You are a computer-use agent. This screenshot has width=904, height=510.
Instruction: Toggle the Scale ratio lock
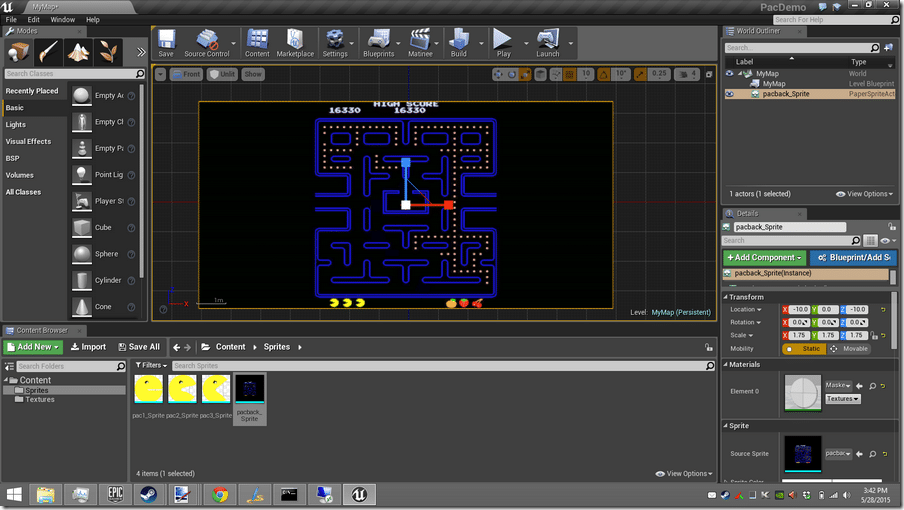[874, 335]
